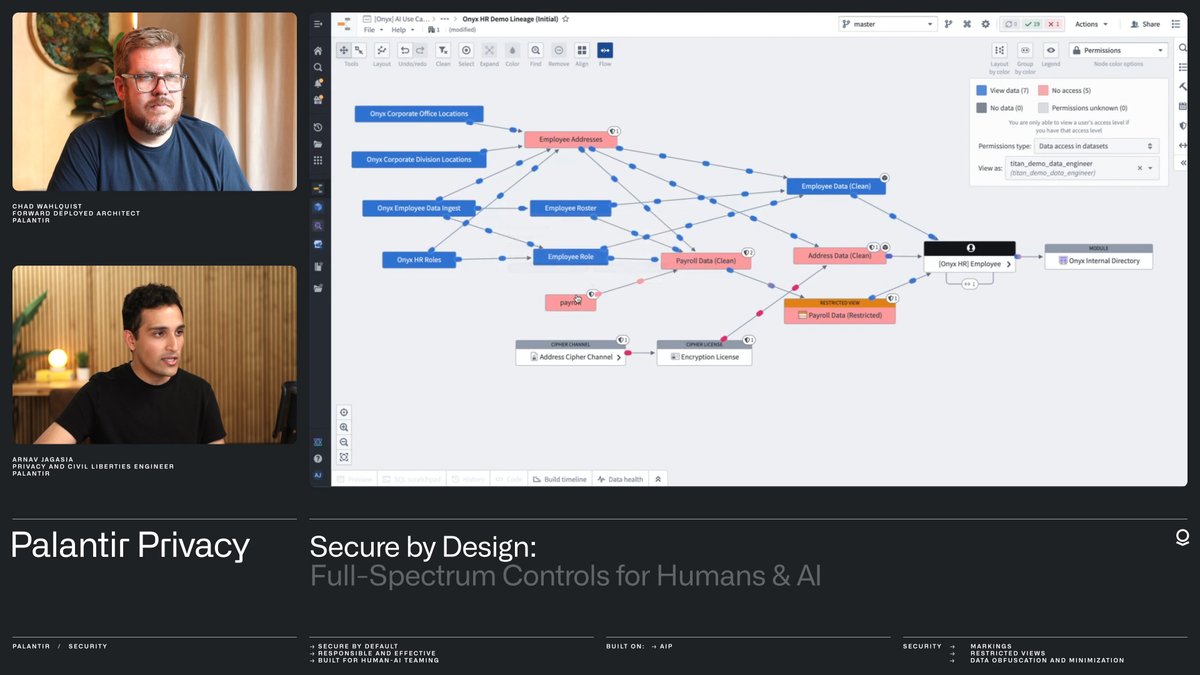Collapse right panel with double chevron
This screenshot has height=675, width=1200.
[1183, 162]
